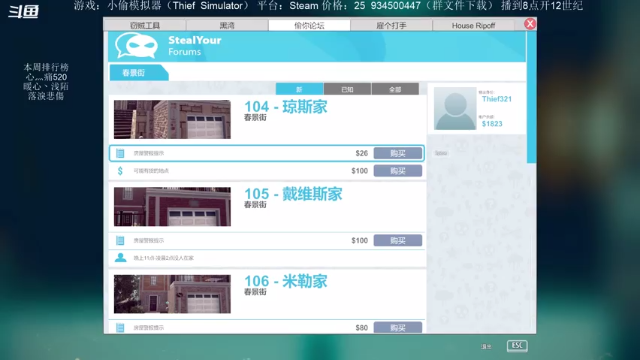Buy the $26 tip for house 104
This screenshot has height=360, width=640.
click(x=398, y=153)
